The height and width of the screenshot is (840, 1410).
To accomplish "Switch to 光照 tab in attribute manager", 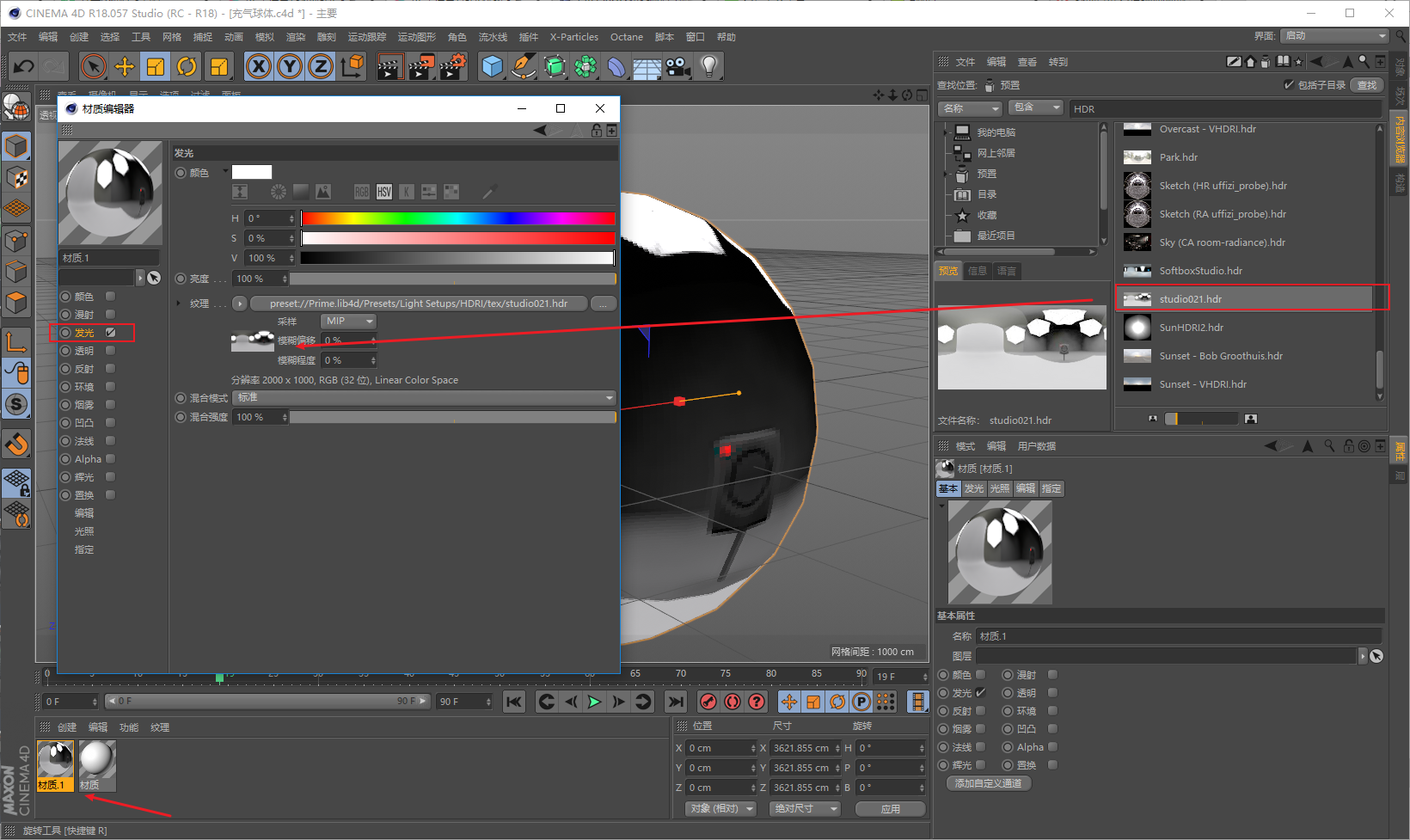I will (x=1000, y=488).
